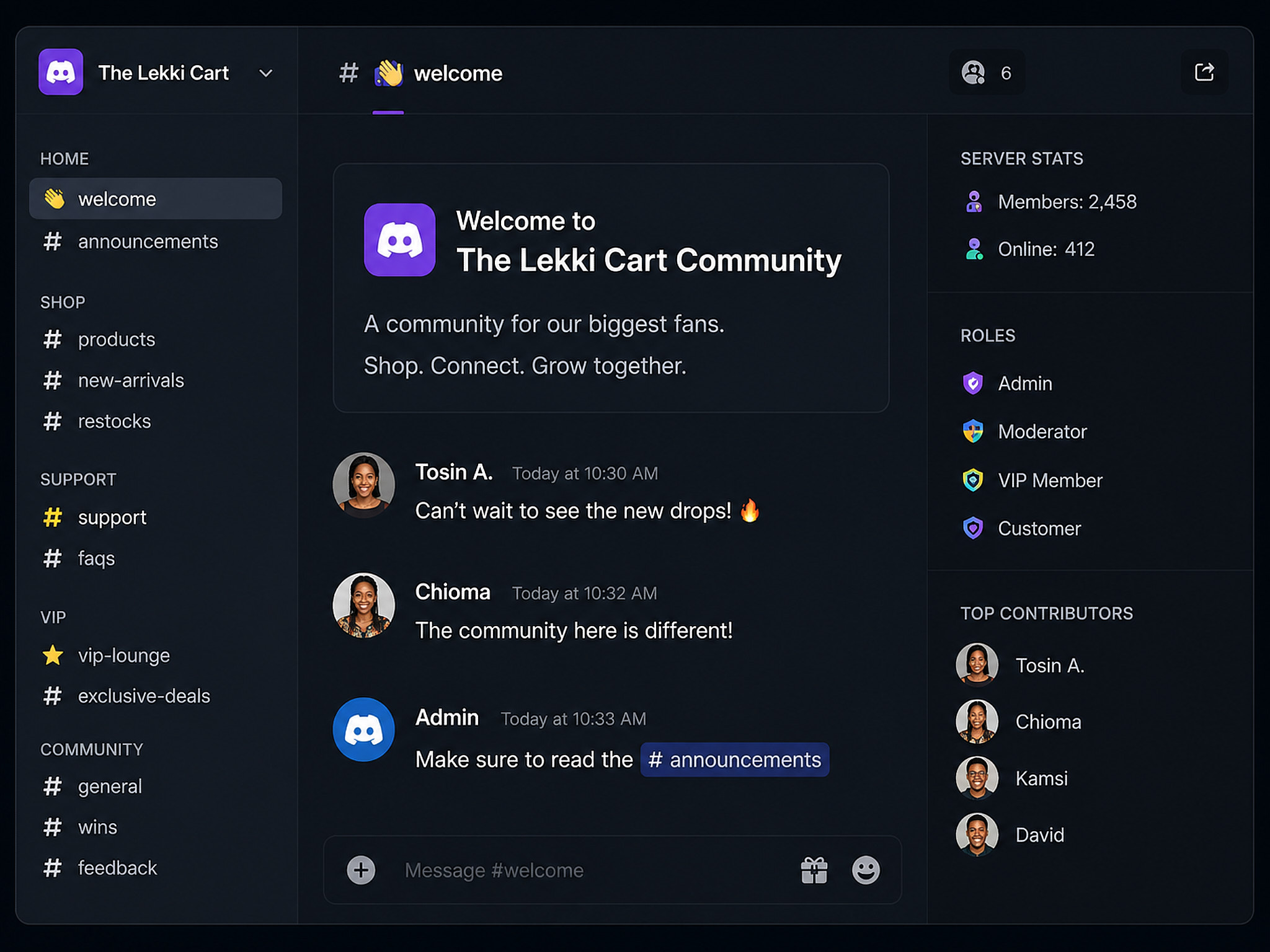Image resolution: width=1270 pixels, height=952 pixels.
Task: Click the "Today at 10:33 AM" timestamp
Action: [x=574, y=719]
